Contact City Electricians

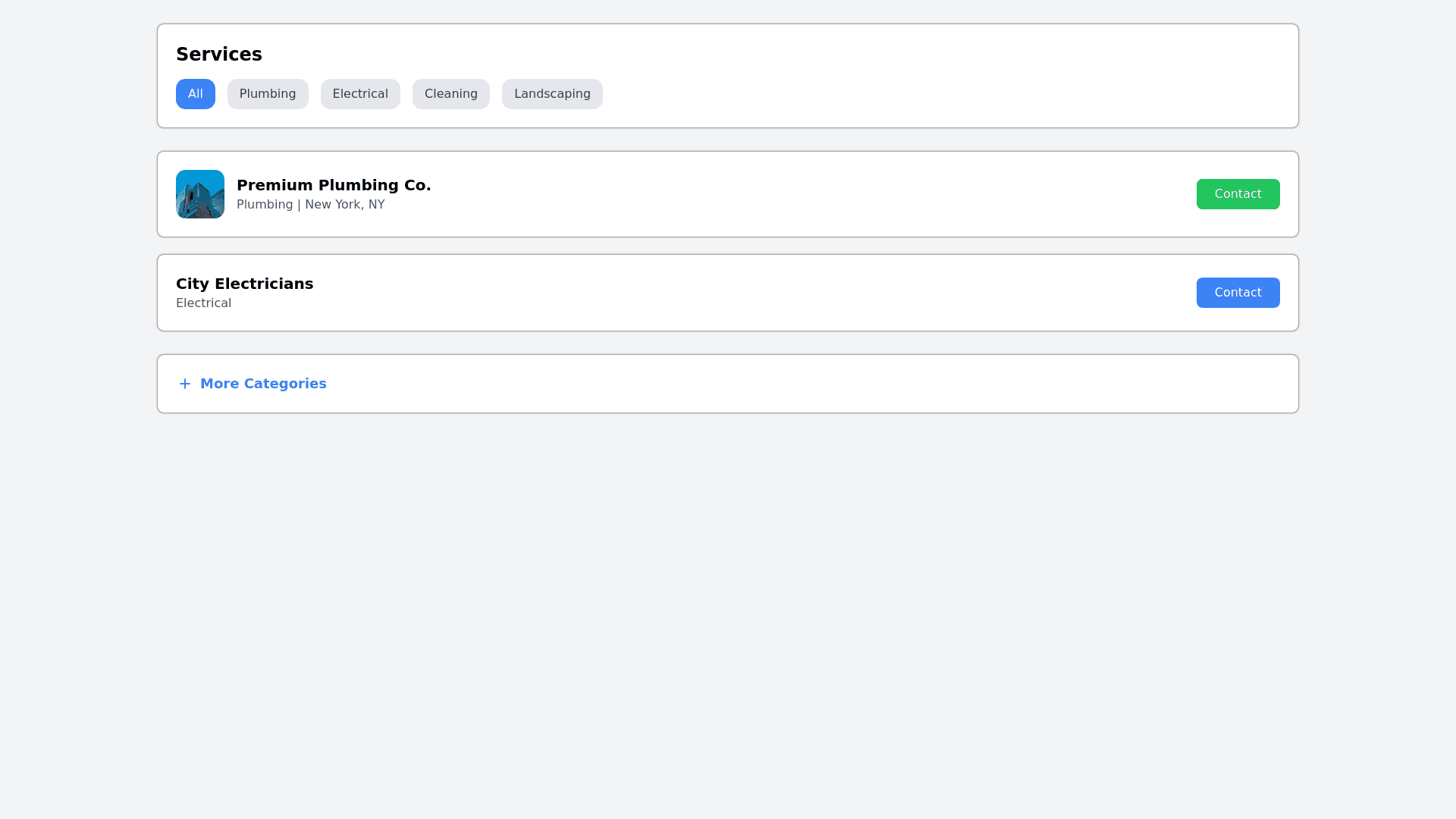point(1238,293)
